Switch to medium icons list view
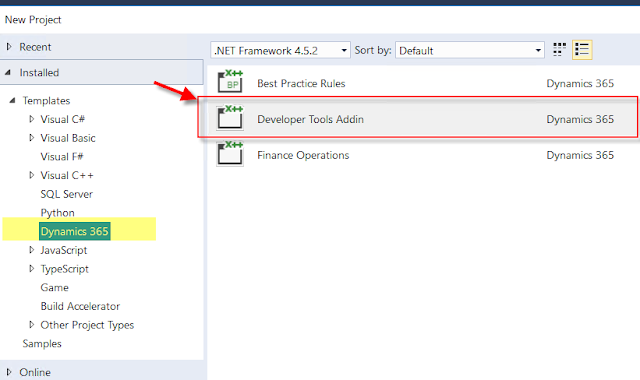 582,50
